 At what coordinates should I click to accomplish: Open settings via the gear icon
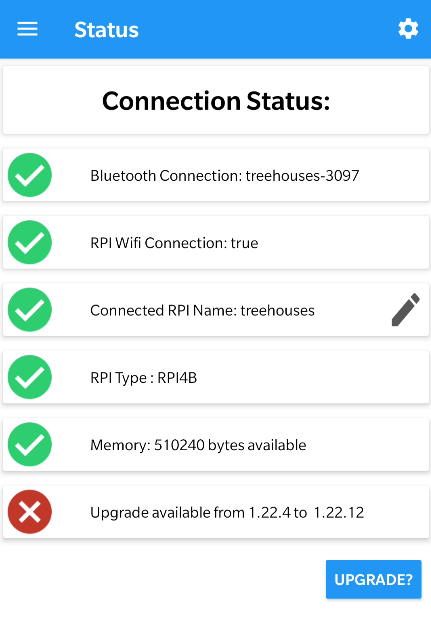tap(408, 29)
